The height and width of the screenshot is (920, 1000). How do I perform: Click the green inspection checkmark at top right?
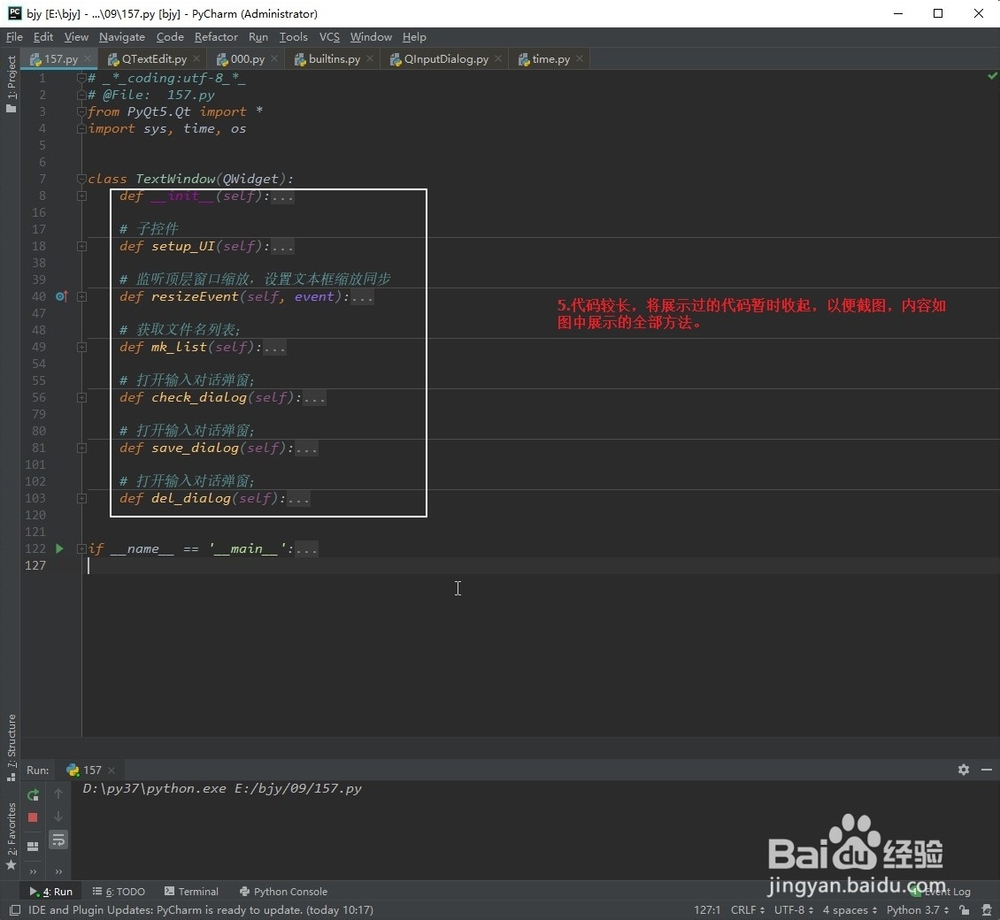pyautogui.click(x=992, y=76)
